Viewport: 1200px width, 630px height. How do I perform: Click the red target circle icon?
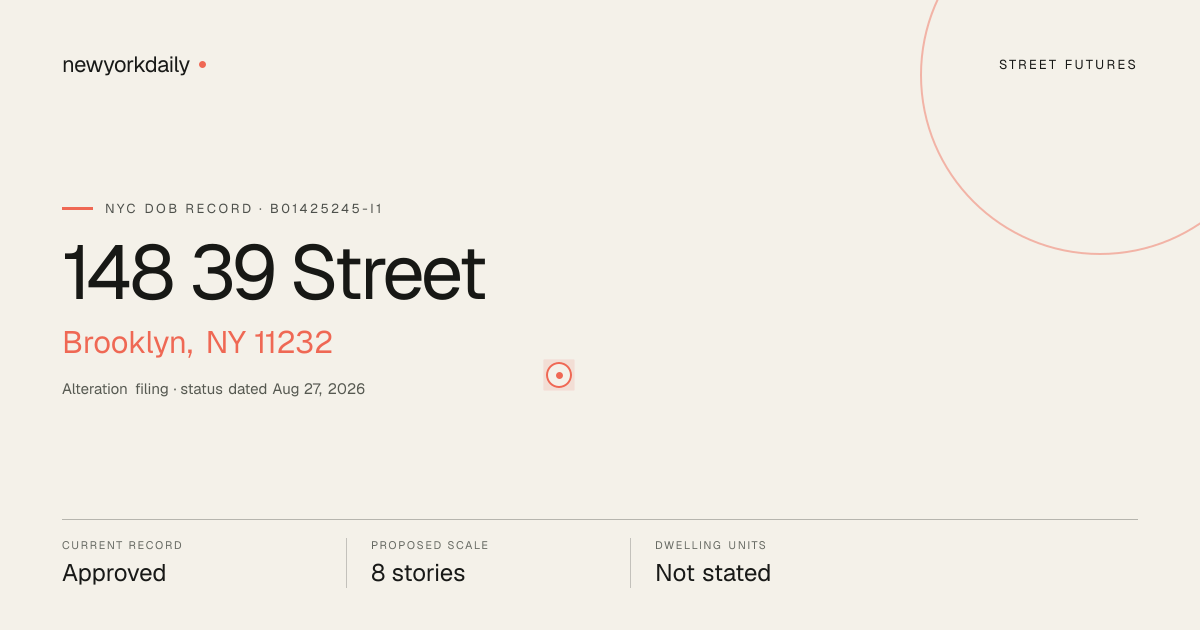pyautogui.click(x=559, y=375)
